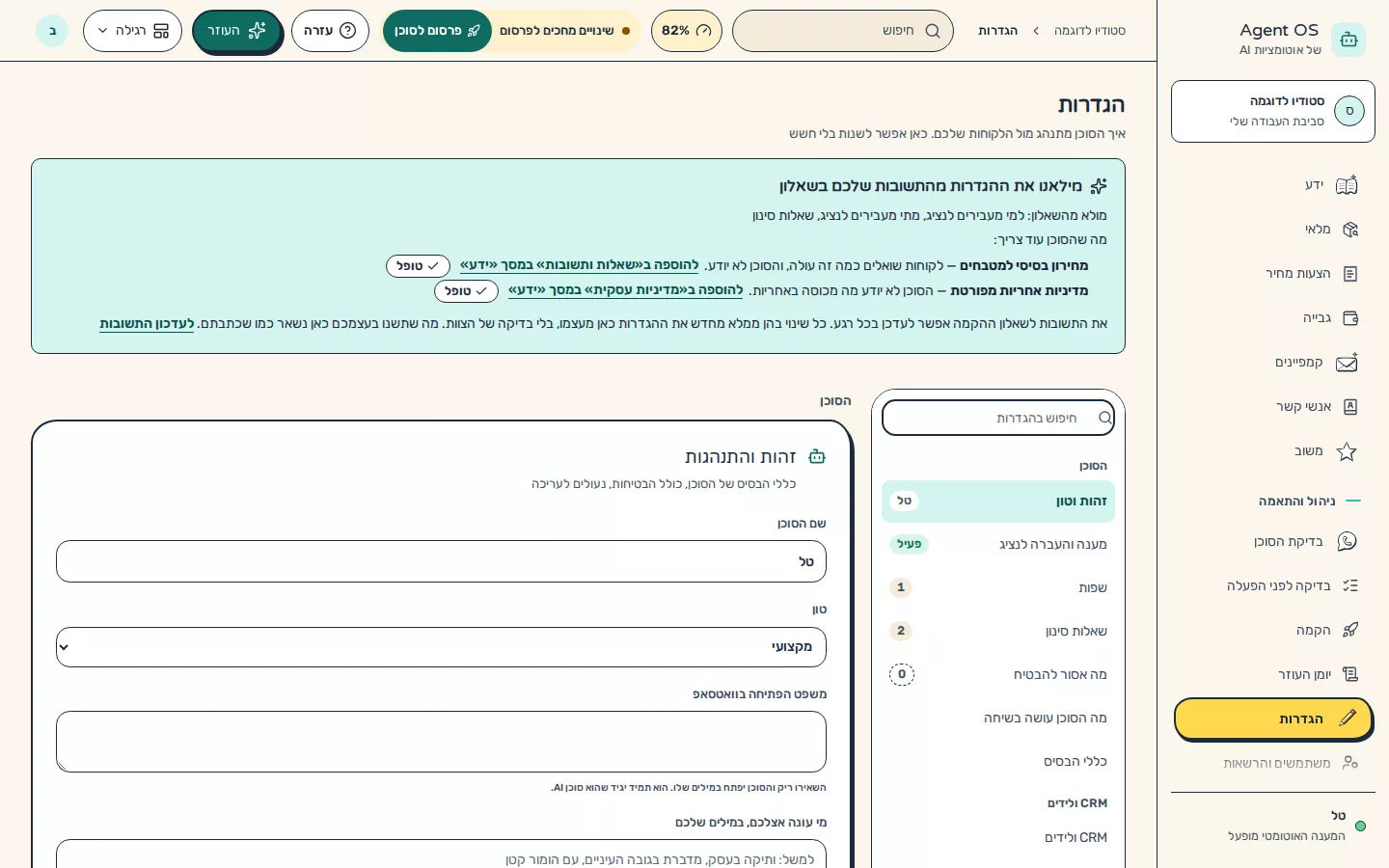Viewport: 1389px width, 868px height.
Task: Click the בדיקה לפני הפעלה checklist icon
Action: click(x=1350, y=585)
